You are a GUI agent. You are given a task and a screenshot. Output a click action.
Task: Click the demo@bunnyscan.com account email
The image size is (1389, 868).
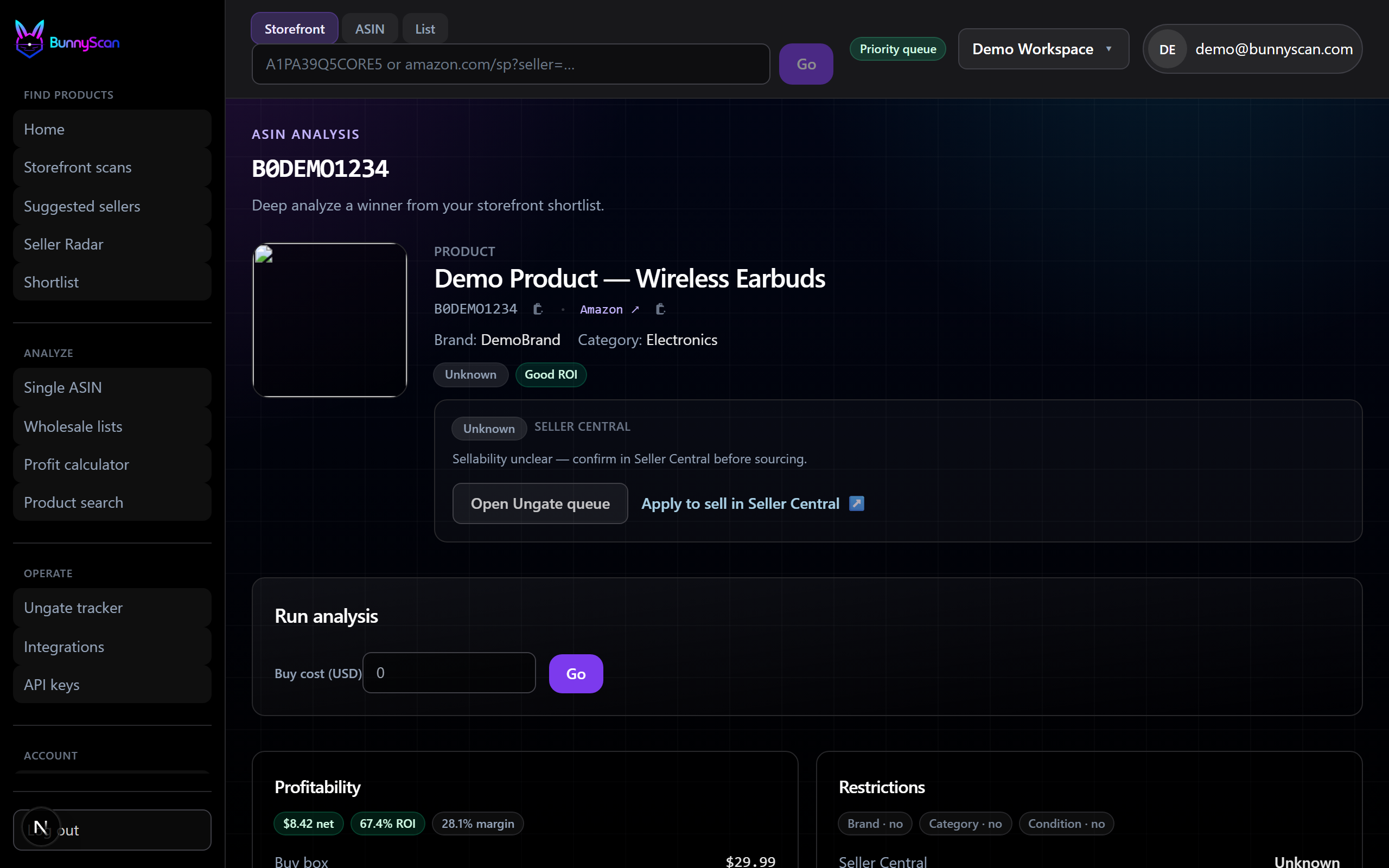click(x=1273, y=49)
